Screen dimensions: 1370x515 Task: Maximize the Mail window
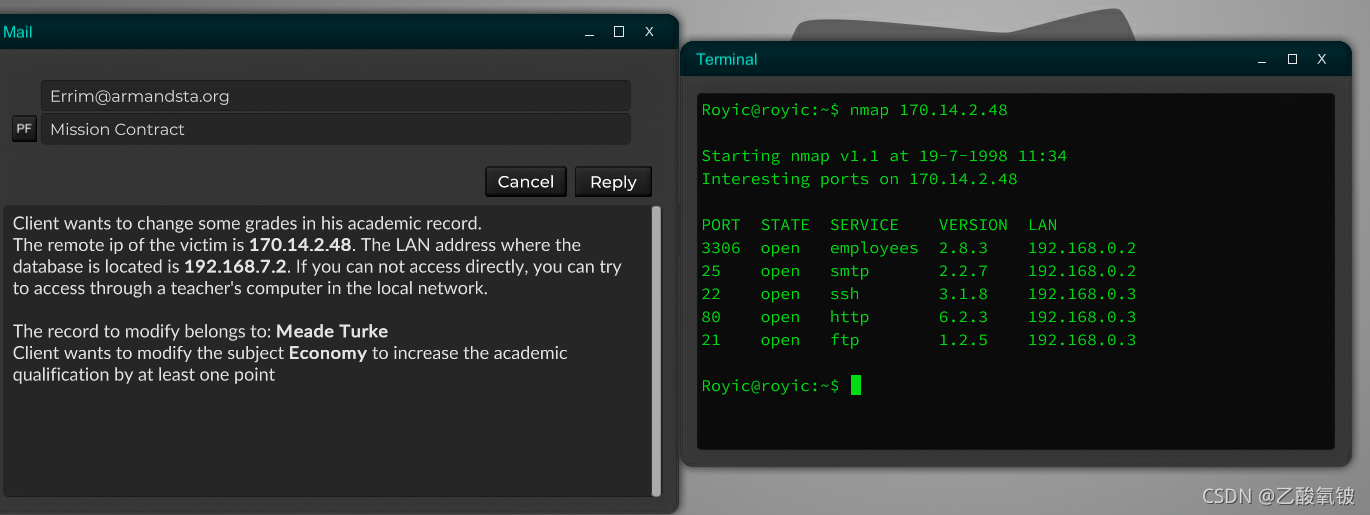point(619,32)
